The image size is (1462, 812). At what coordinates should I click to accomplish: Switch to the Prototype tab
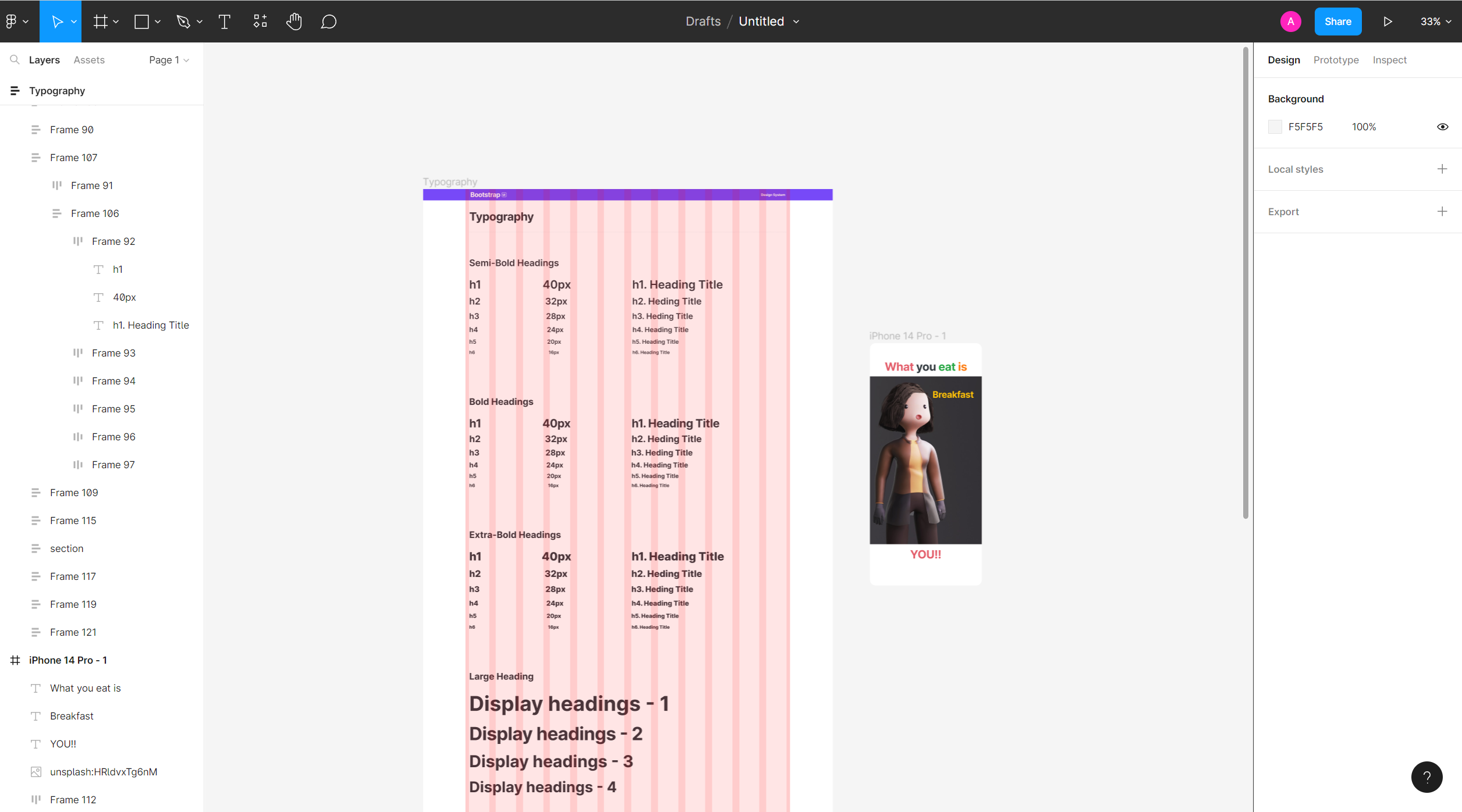[1336, 60]
